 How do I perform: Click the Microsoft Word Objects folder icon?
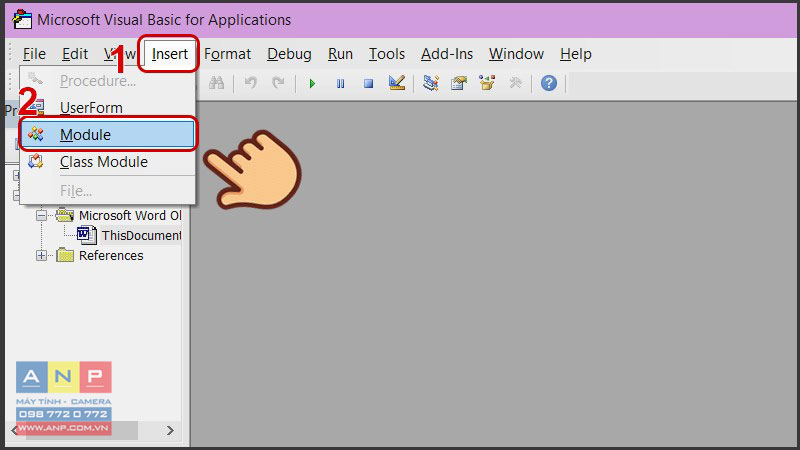coord(65,215)
